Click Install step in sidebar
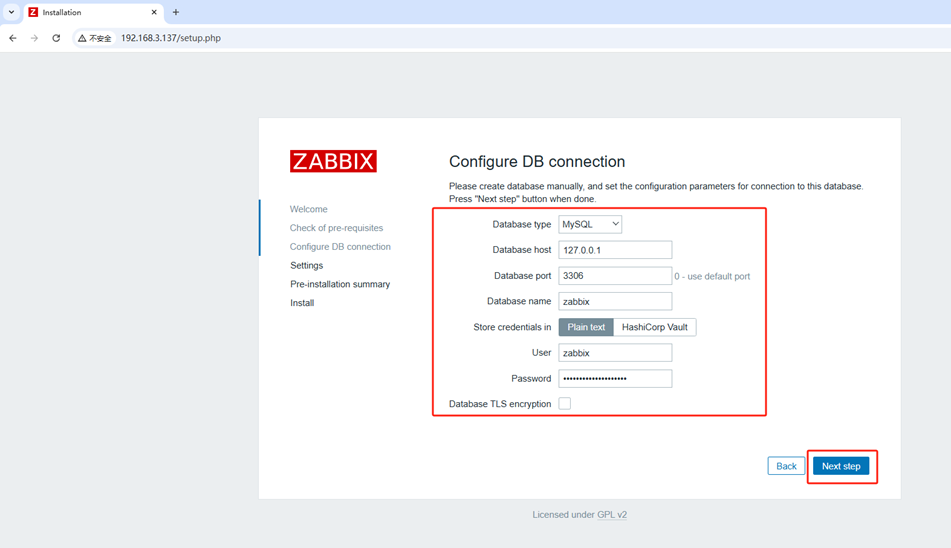This screenshot has width=951, height=548. pyautogui.click(x=302, y=303)
